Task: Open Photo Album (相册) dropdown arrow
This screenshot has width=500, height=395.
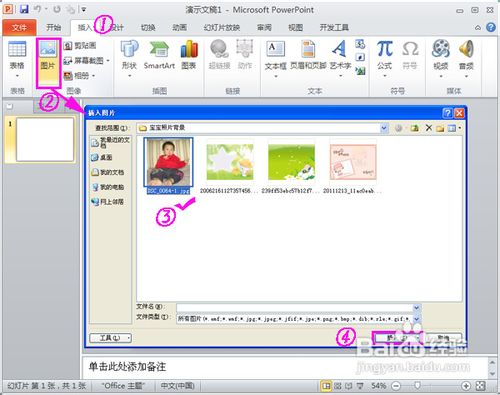Action: click(94, 76)
